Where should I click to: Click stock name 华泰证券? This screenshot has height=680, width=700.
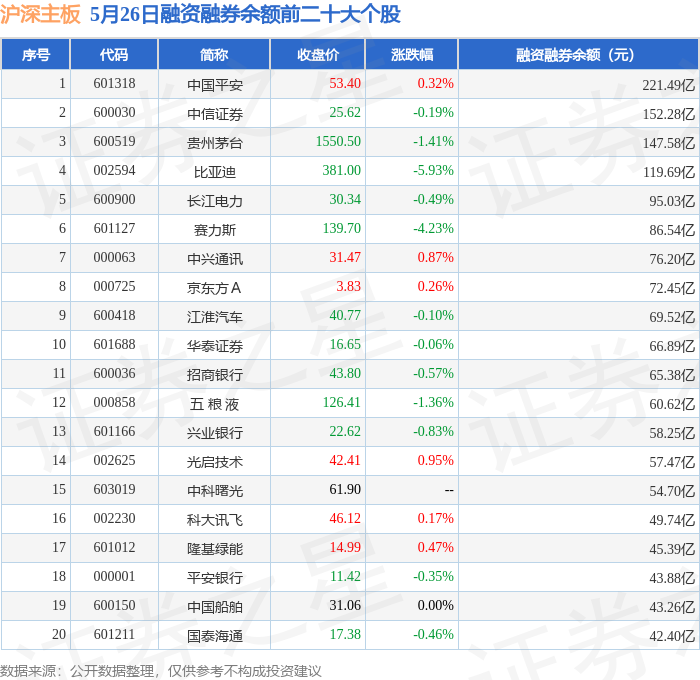coord(215,346)
